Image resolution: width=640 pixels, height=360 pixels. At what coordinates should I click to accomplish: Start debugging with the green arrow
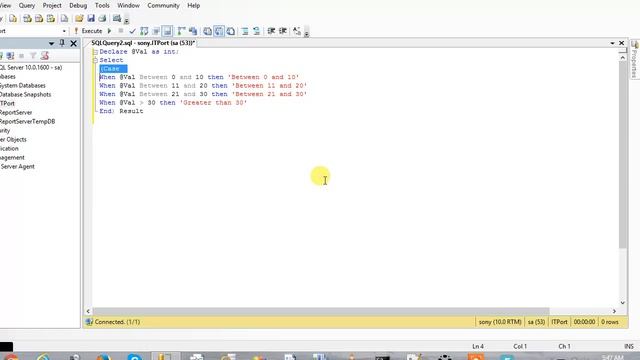coord(109,31)
